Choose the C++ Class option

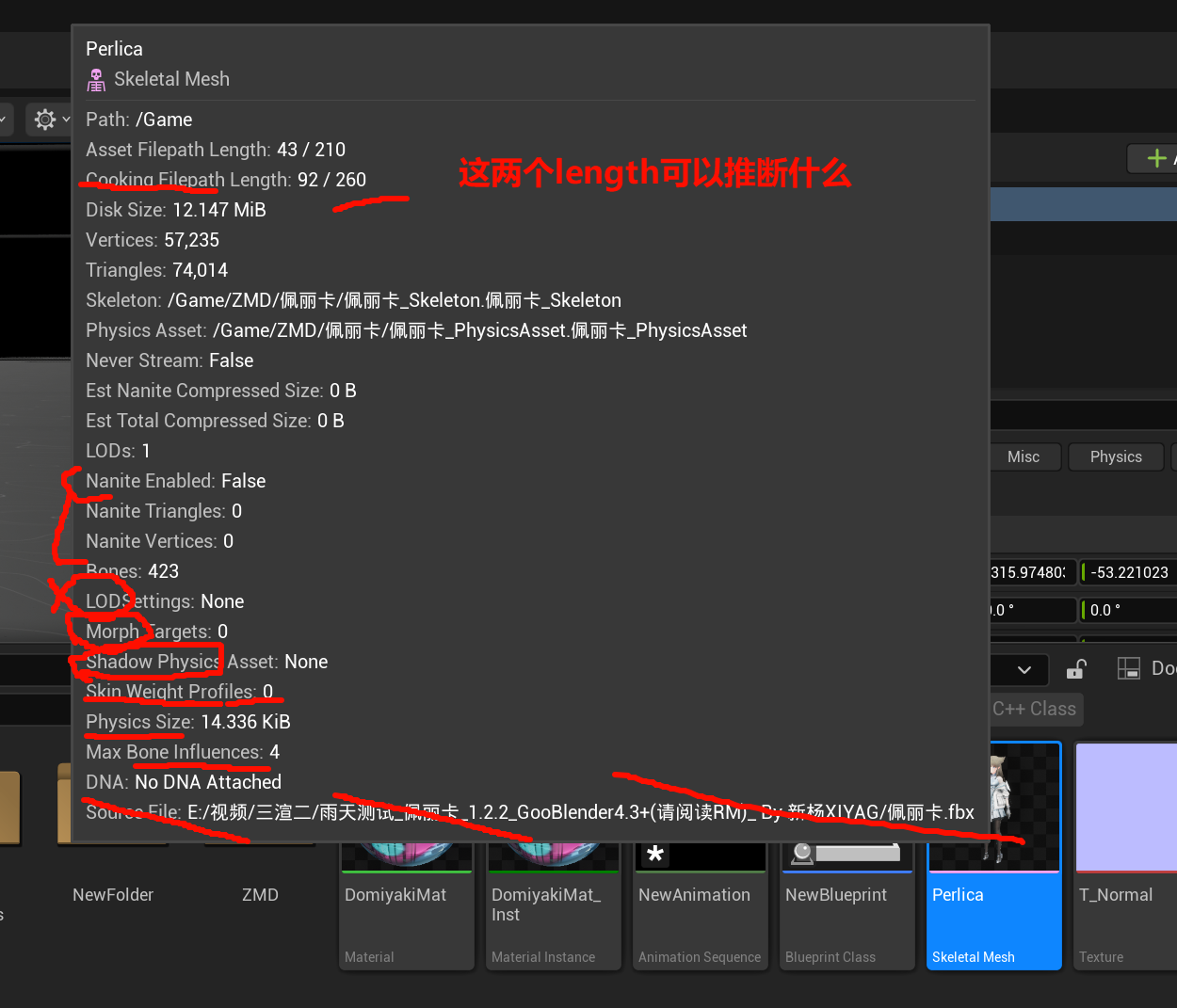pyautogui.click(x=1034, y=709)
